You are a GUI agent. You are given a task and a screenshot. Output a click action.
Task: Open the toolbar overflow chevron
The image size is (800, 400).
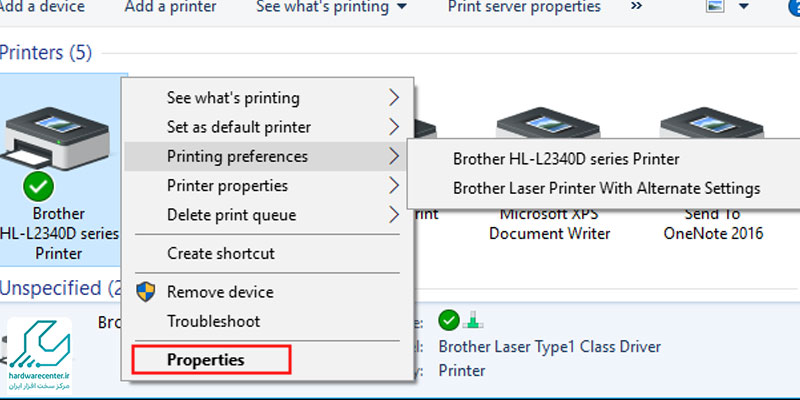[x=637, y=7]
